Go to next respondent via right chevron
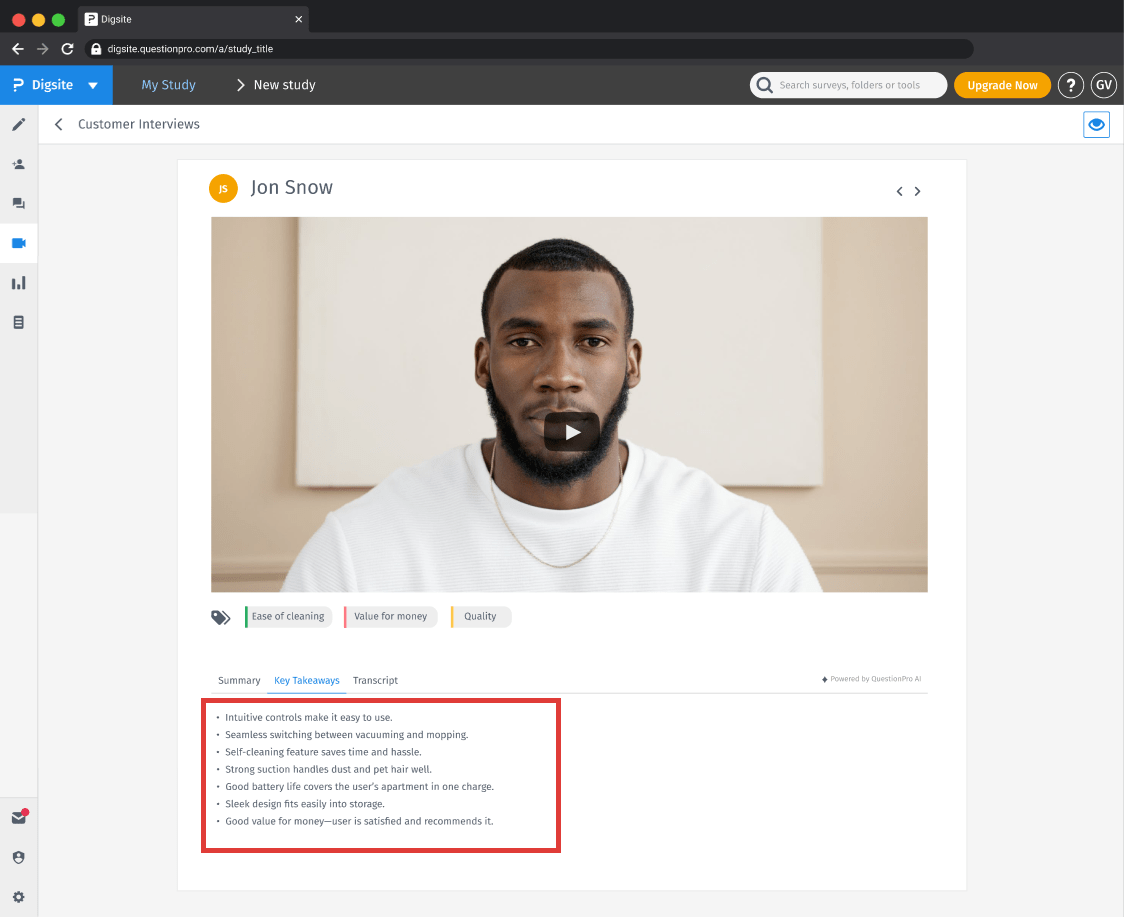The image size is (1124, 917). pyautogui.click(x=917, y=191)
